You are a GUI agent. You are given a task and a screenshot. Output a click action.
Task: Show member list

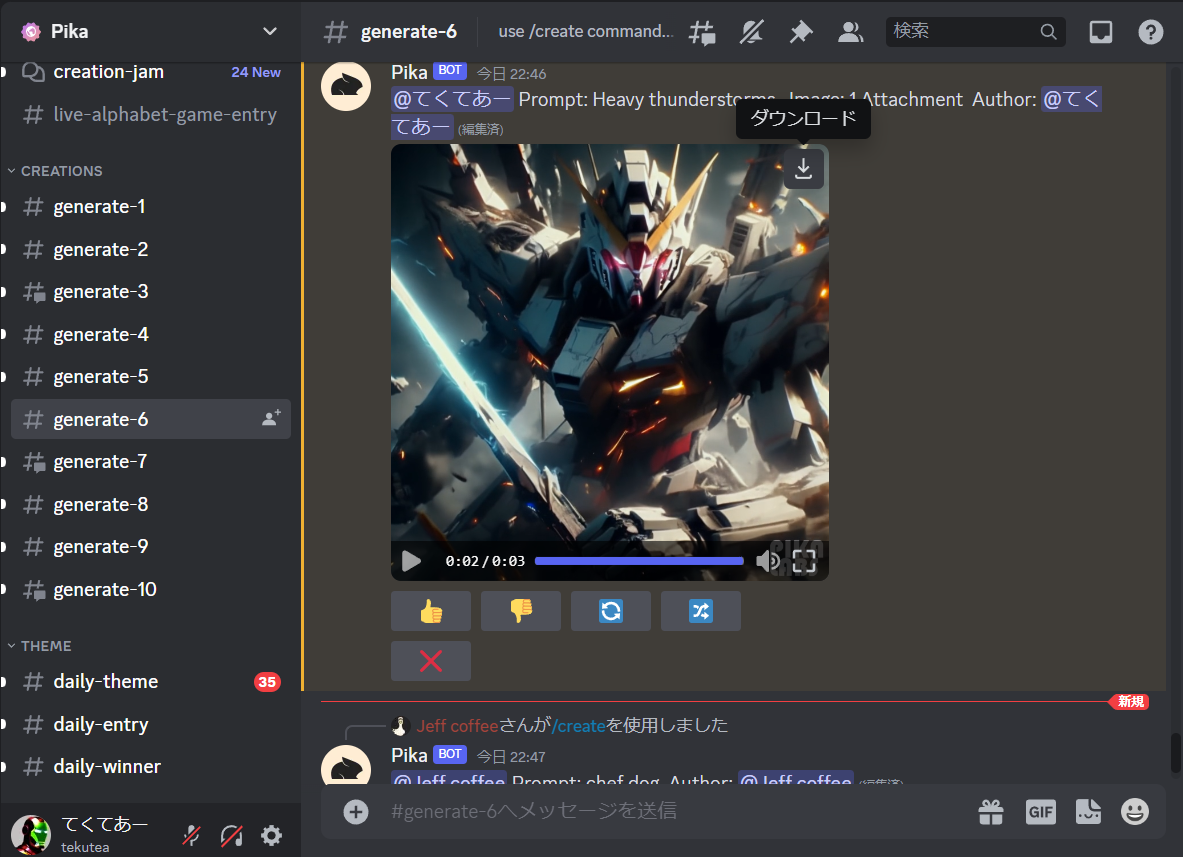(850, 32)
